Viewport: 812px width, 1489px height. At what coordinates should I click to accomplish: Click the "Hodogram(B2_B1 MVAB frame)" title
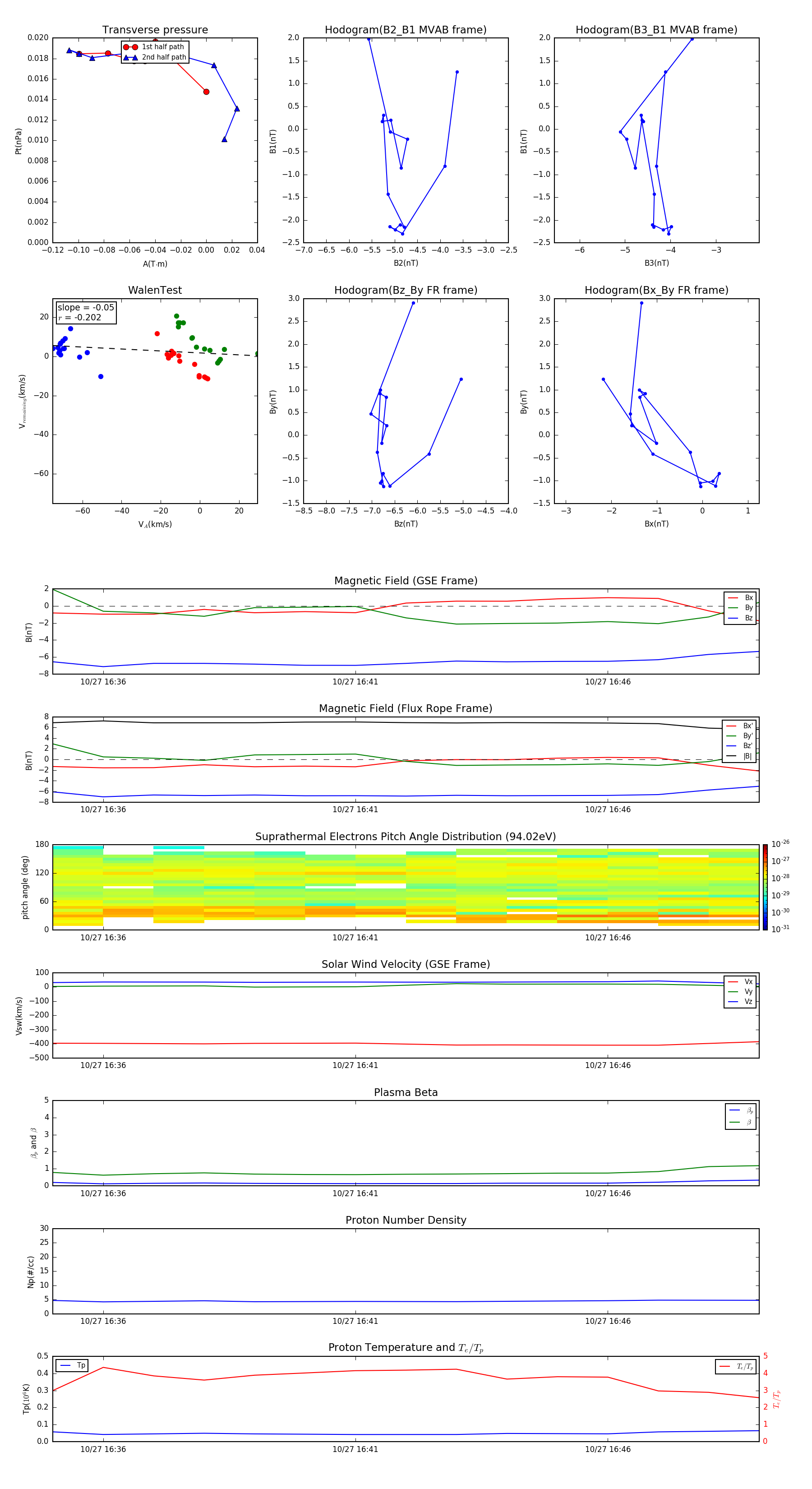click(x=406, y=30)
